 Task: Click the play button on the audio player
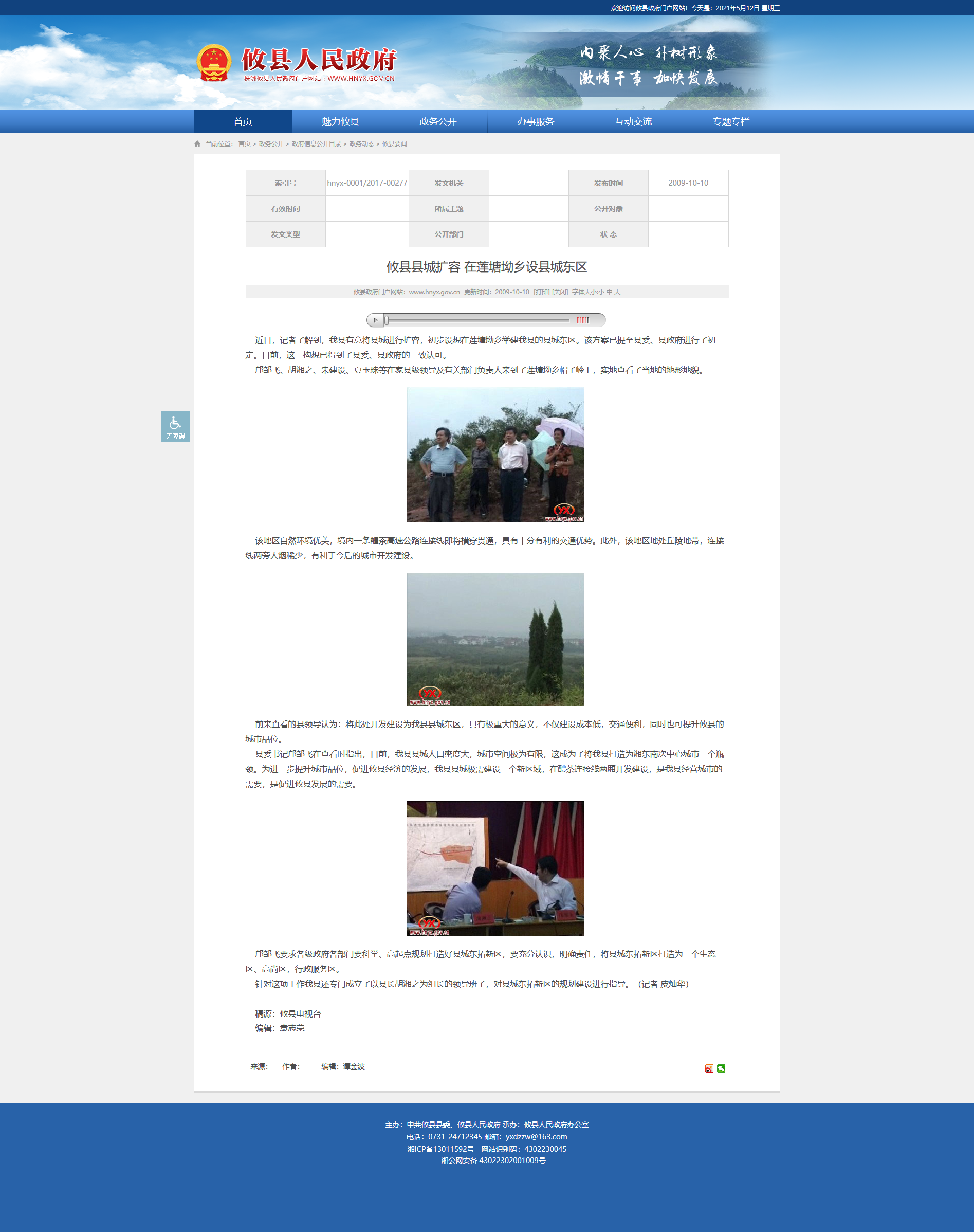point(375,320)
